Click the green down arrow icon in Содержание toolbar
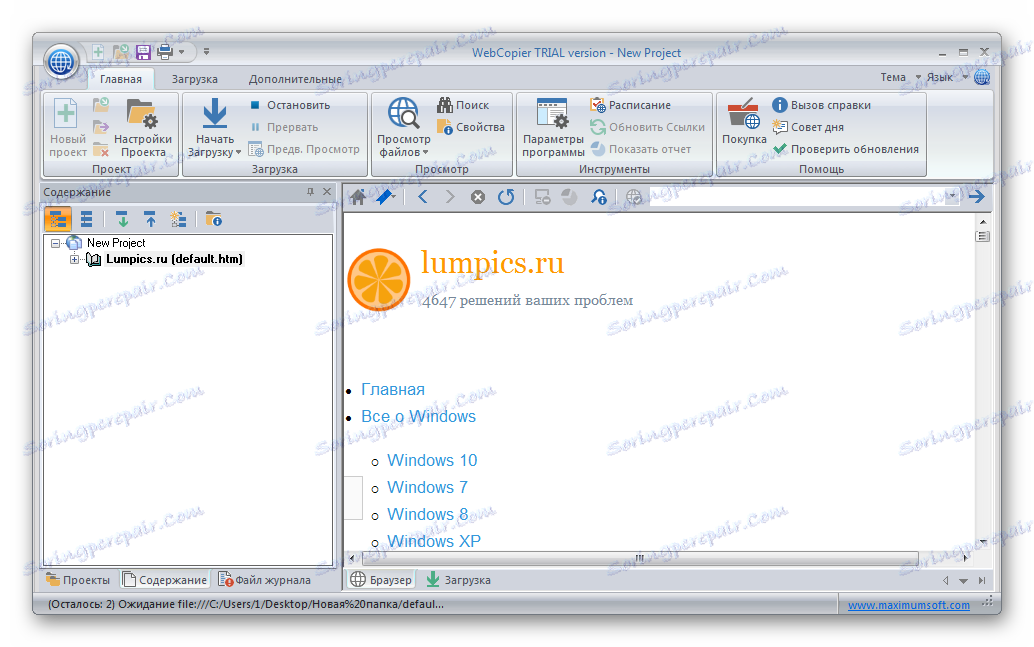The image size is (1034, 647). [x=122, y=219]
